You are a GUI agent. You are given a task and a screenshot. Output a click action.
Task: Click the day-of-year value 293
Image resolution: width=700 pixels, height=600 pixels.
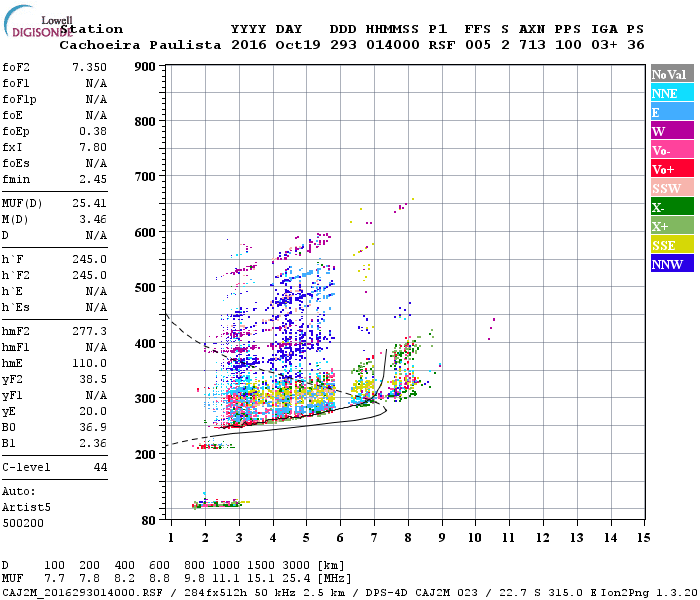point(343,45)
